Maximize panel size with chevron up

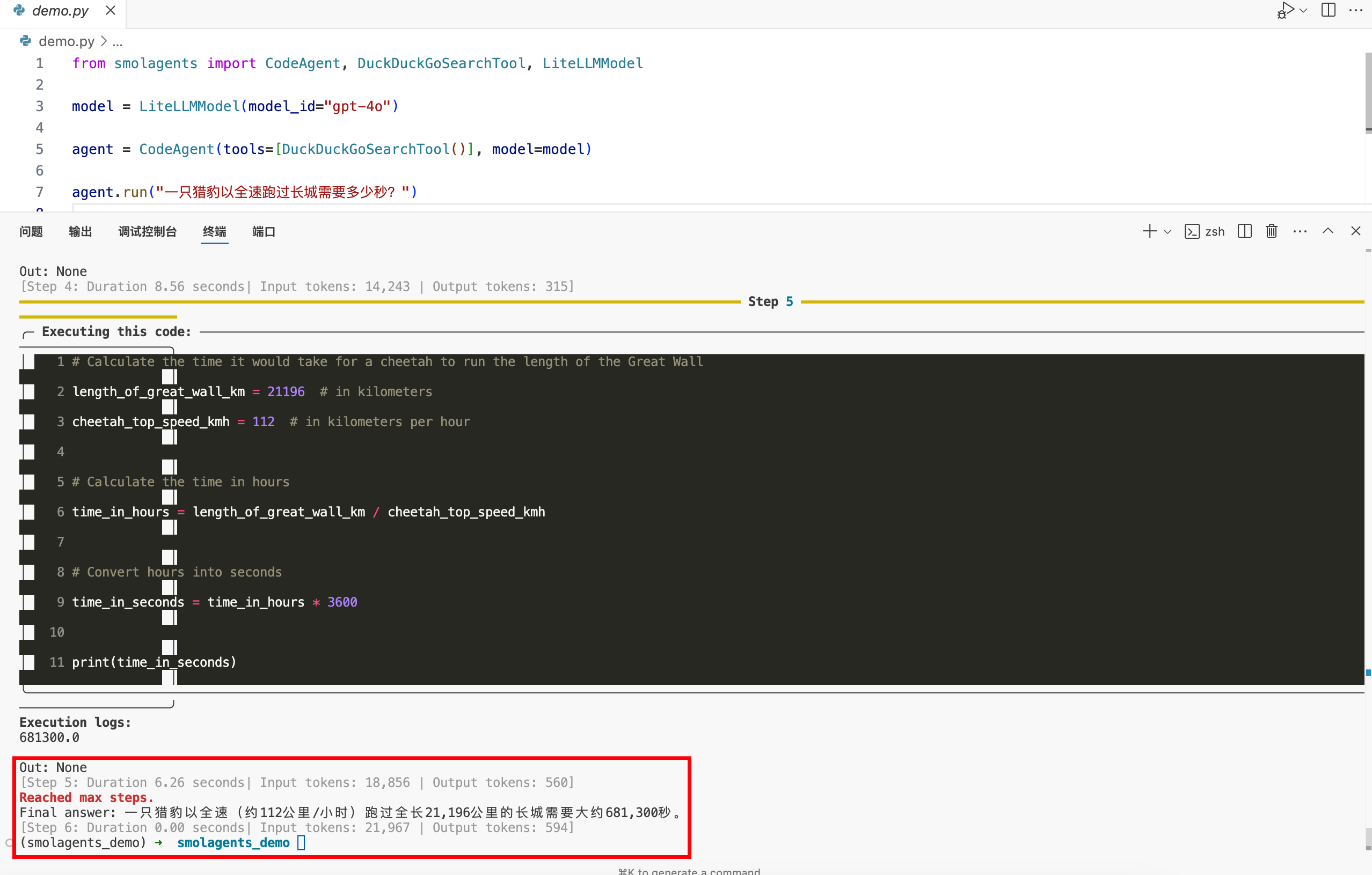click(x=1327, y=231)
